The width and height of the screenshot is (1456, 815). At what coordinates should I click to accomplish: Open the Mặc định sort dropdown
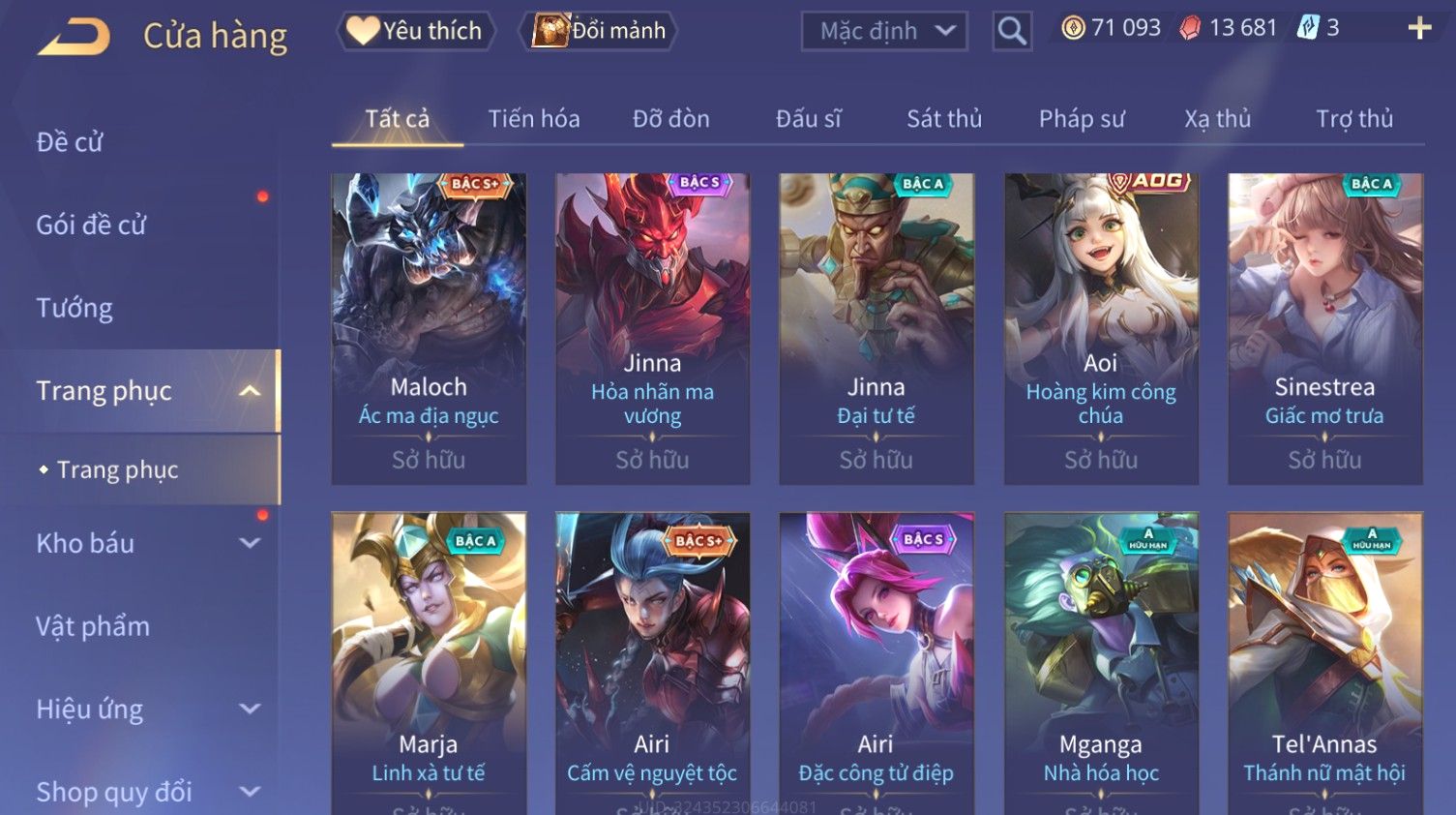884,31
